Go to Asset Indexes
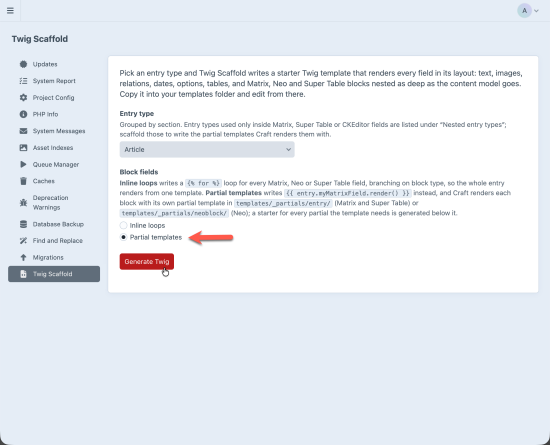This screenshot has height=445, width=550. (54, 148)
